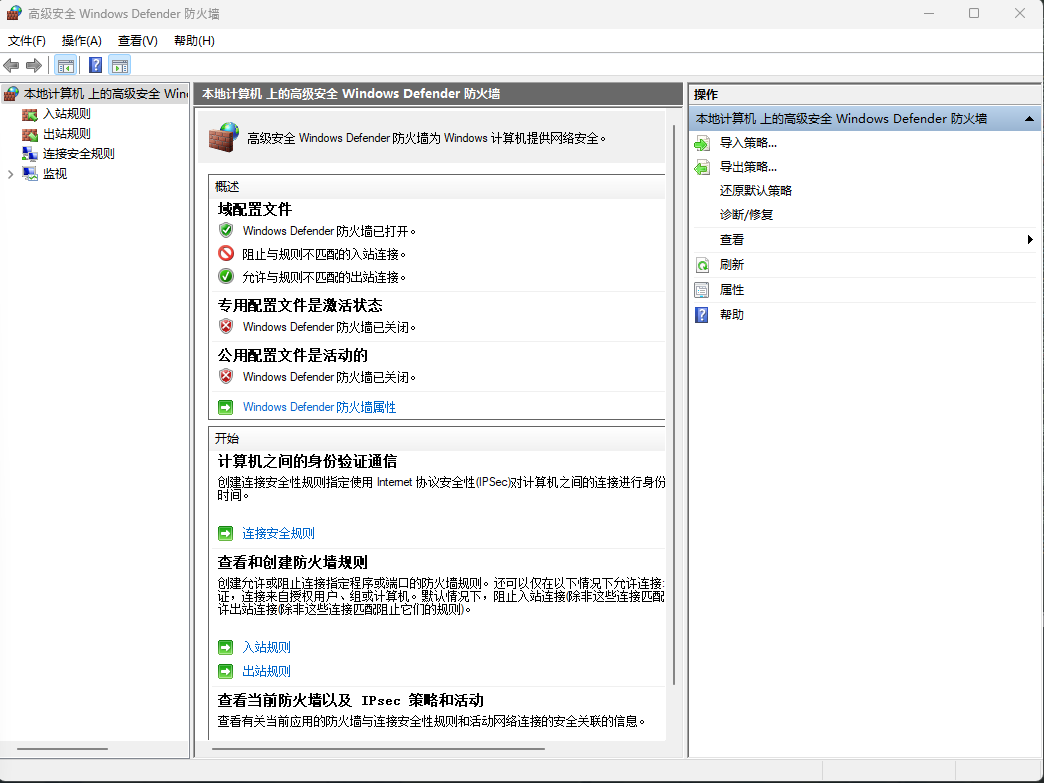Screen dimensions: 1044x783
Task: Click the 操作 title of the right pane
Action: tap(706, 95)
